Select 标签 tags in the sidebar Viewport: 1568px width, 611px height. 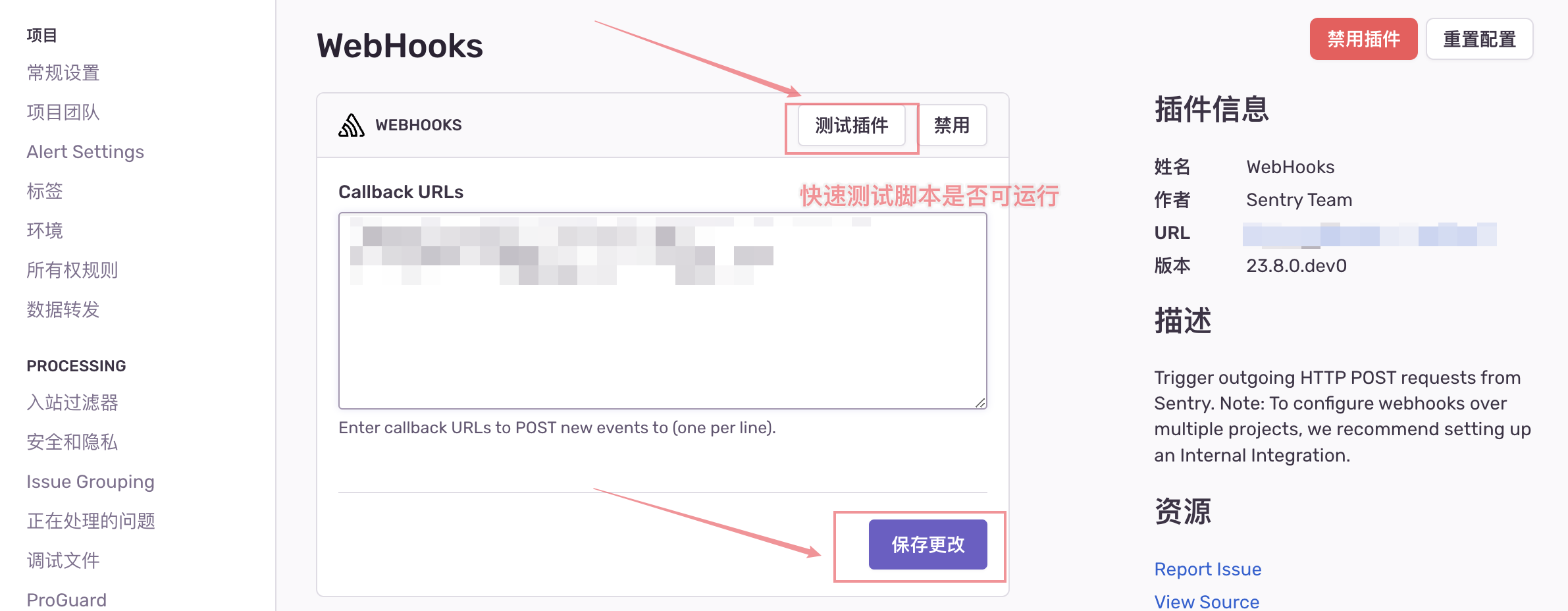45,191
